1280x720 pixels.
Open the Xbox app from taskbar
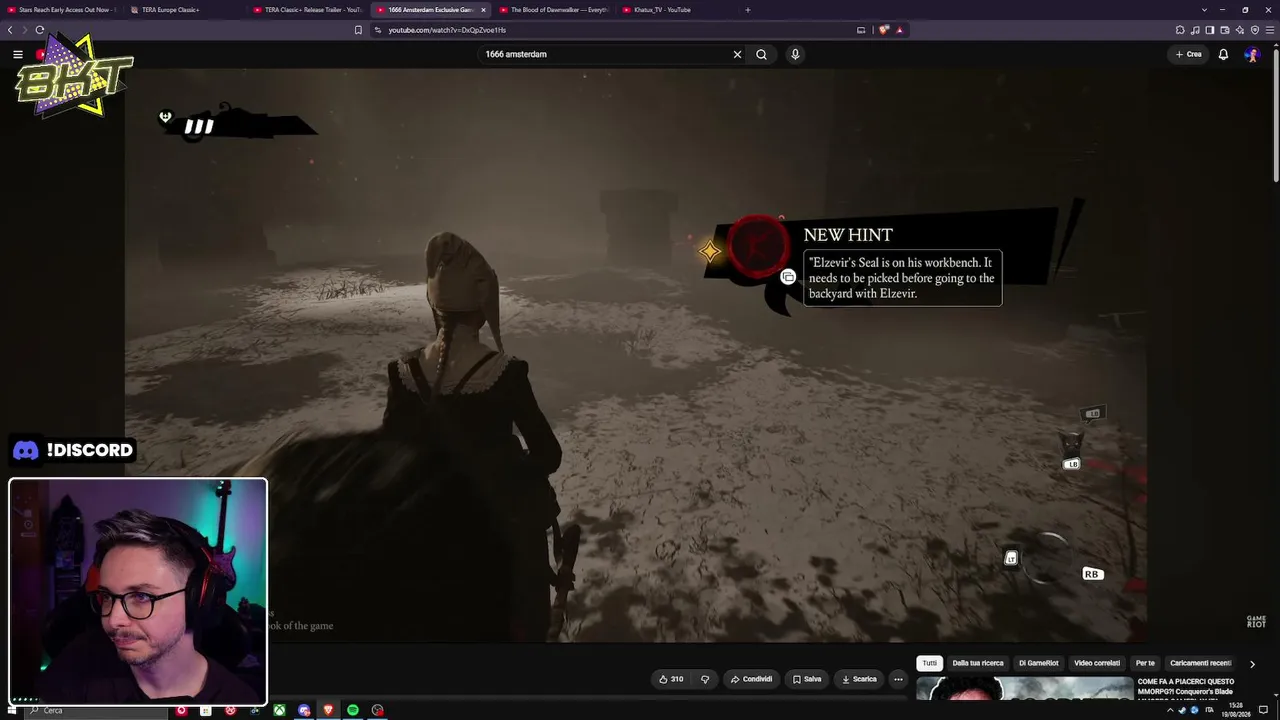[x=280, y=710]
